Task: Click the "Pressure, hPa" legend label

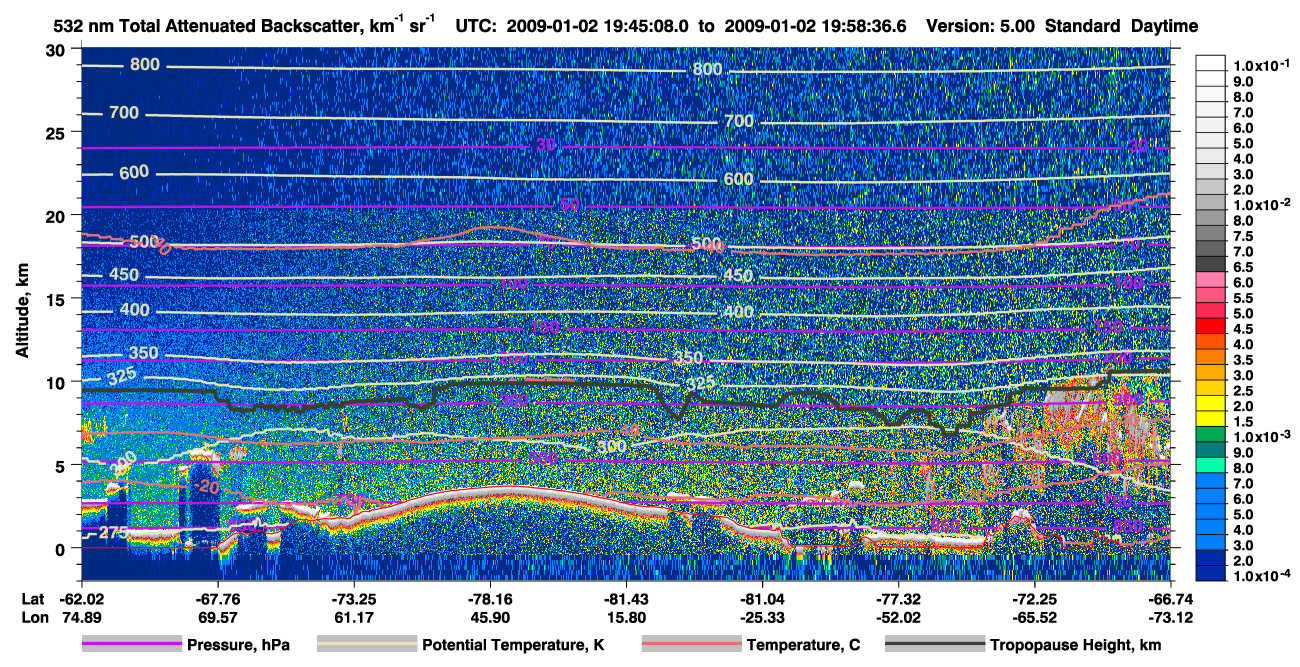Action: tap(238, 646)
